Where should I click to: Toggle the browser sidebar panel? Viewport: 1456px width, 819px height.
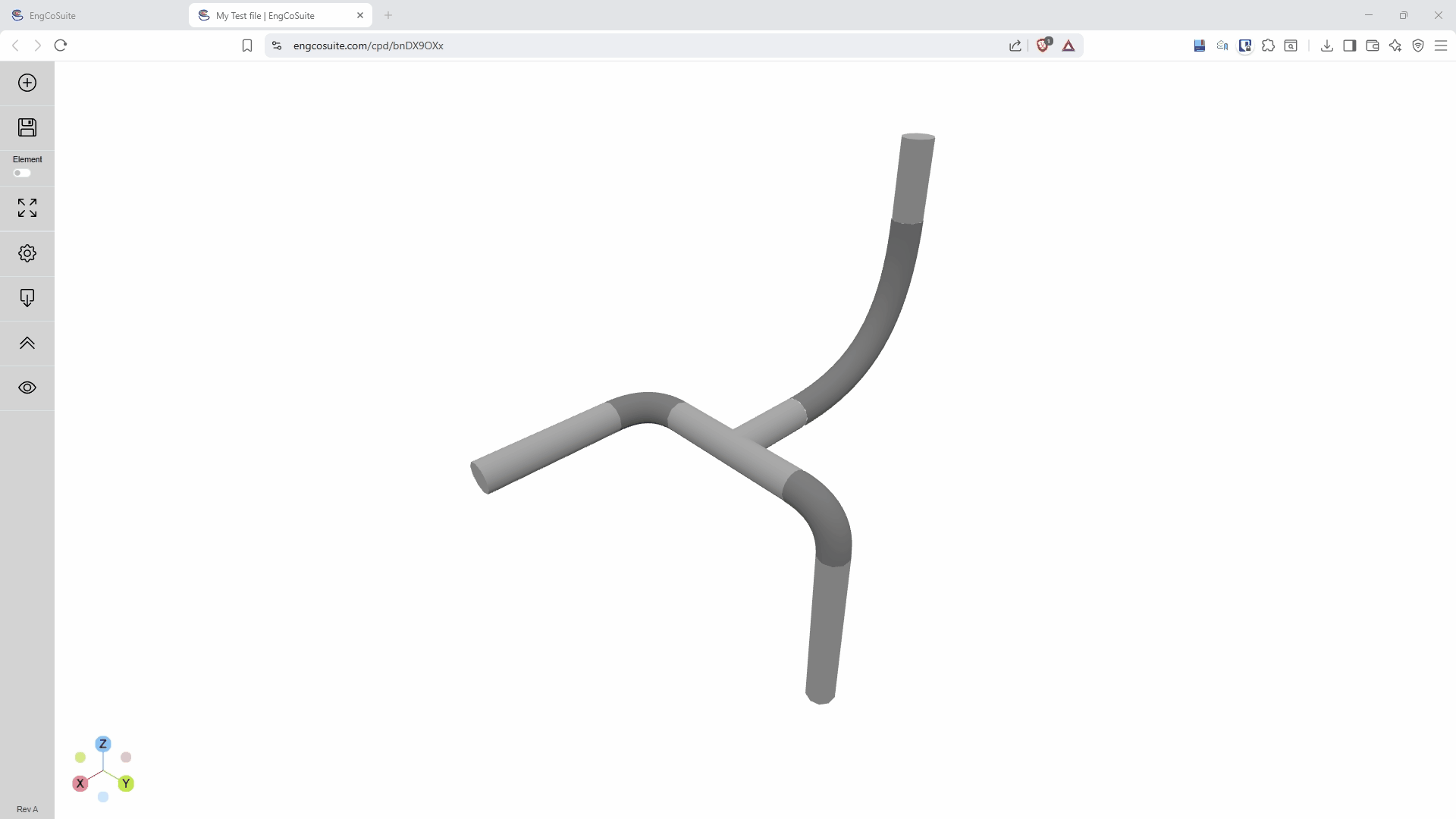1350,45
